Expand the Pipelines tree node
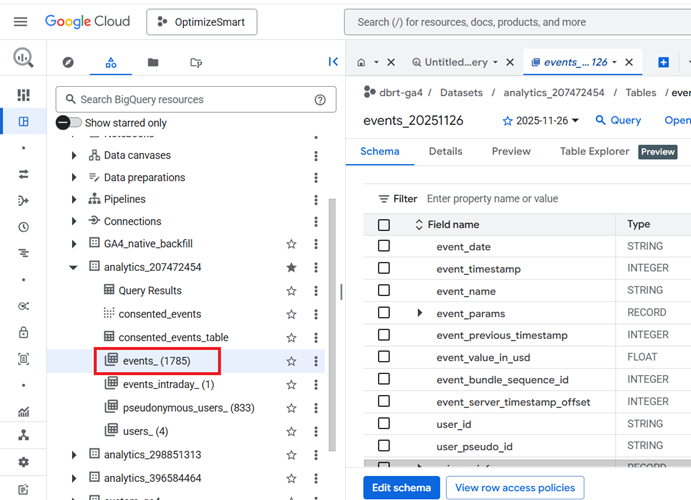Screen dimensions: 691x500 point(74,200)
